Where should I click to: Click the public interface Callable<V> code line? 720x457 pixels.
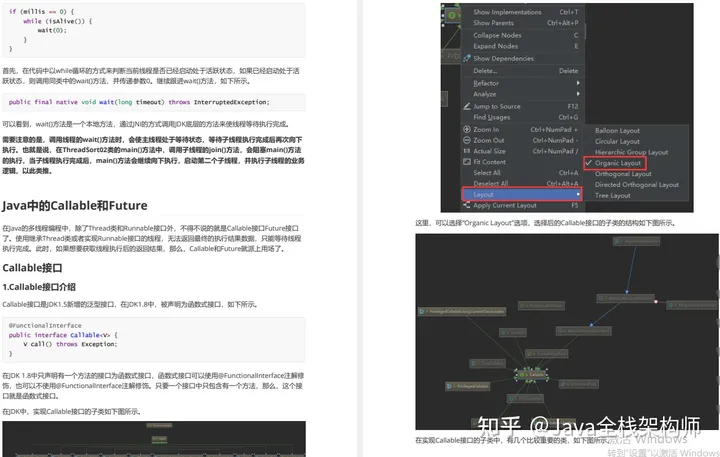point(63,335)
